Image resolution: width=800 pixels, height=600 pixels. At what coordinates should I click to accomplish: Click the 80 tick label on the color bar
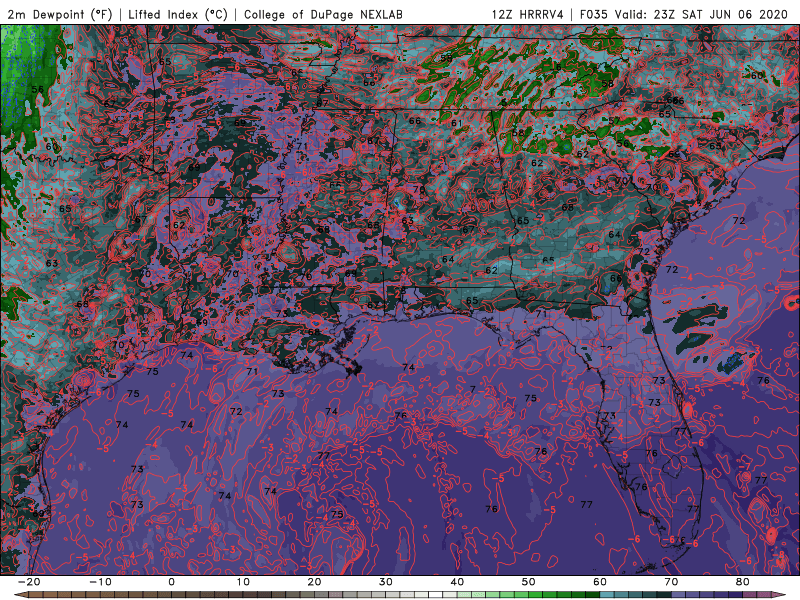coord(743,582)
